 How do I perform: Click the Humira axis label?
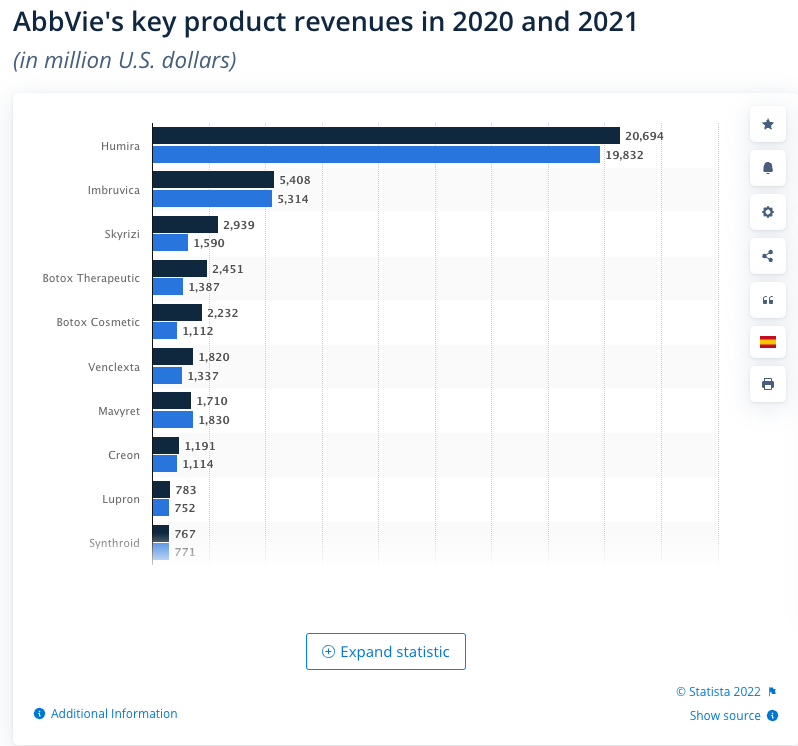(120, 146)
